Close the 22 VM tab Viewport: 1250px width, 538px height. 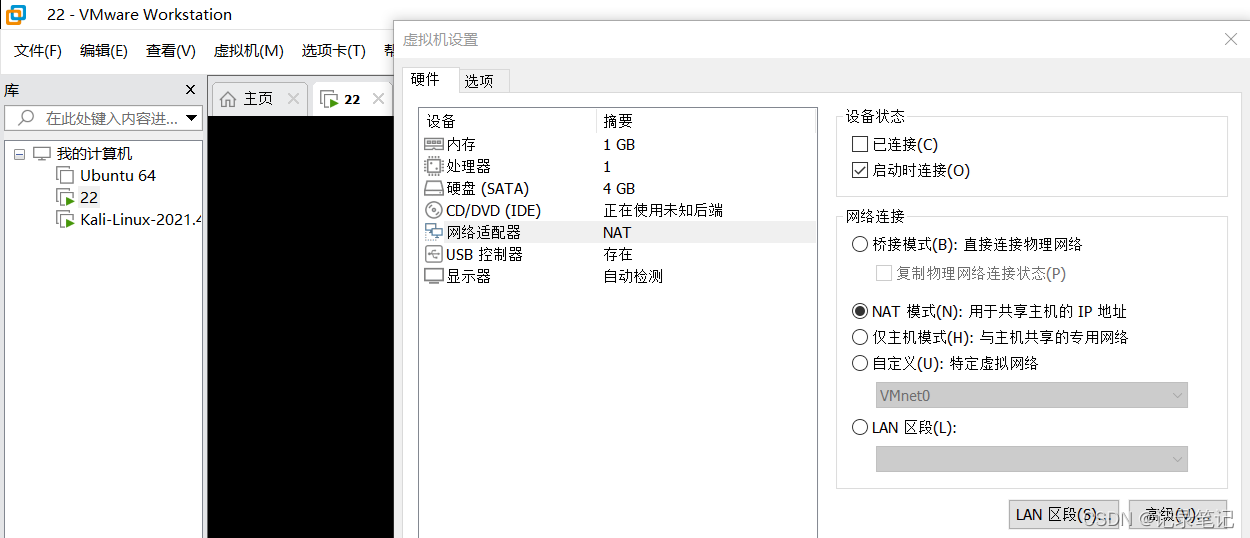point(378,98)
